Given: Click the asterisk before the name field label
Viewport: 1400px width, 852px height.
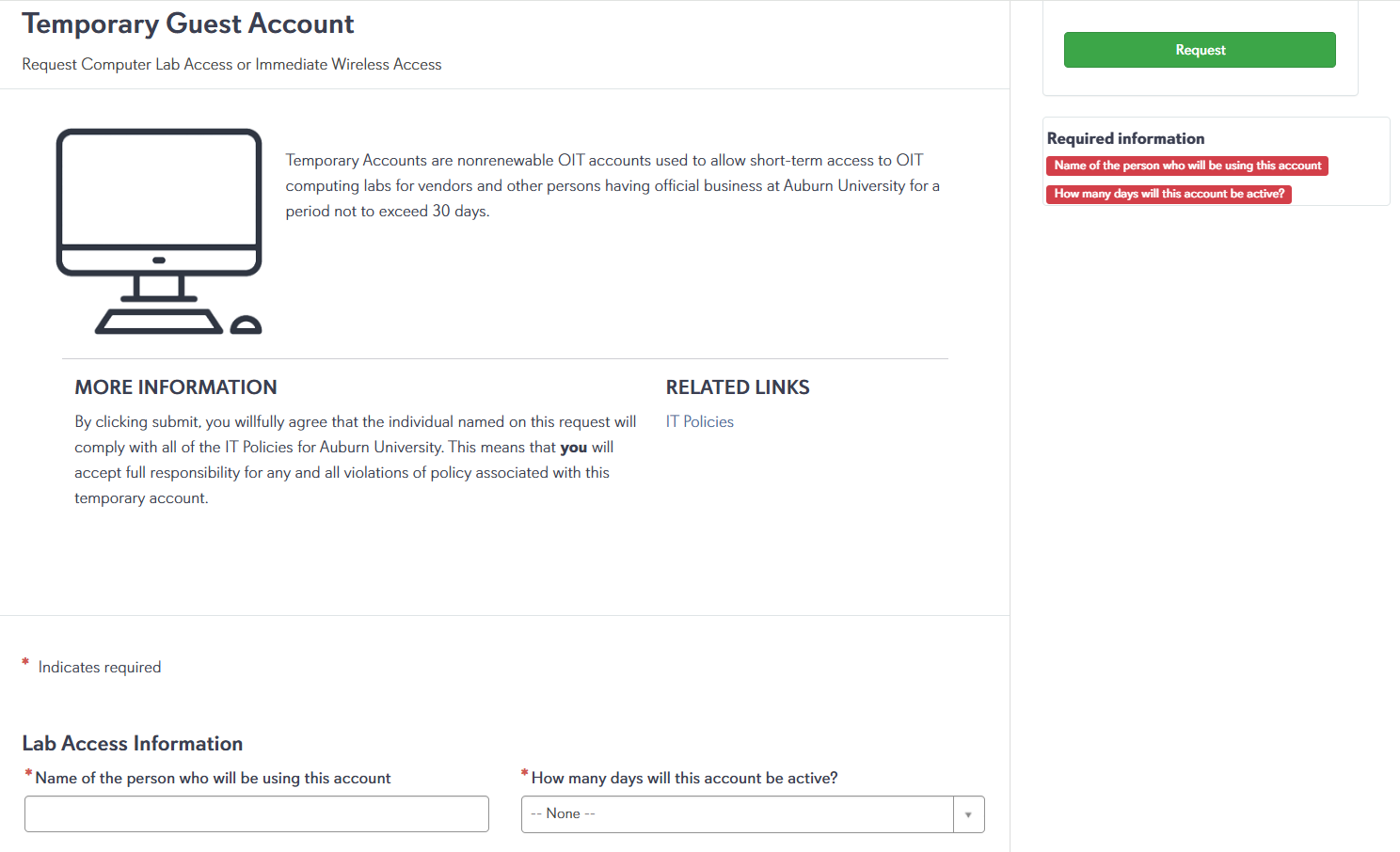Looking at the screenshot, I should pyautogui.click(x=28, y=773).
